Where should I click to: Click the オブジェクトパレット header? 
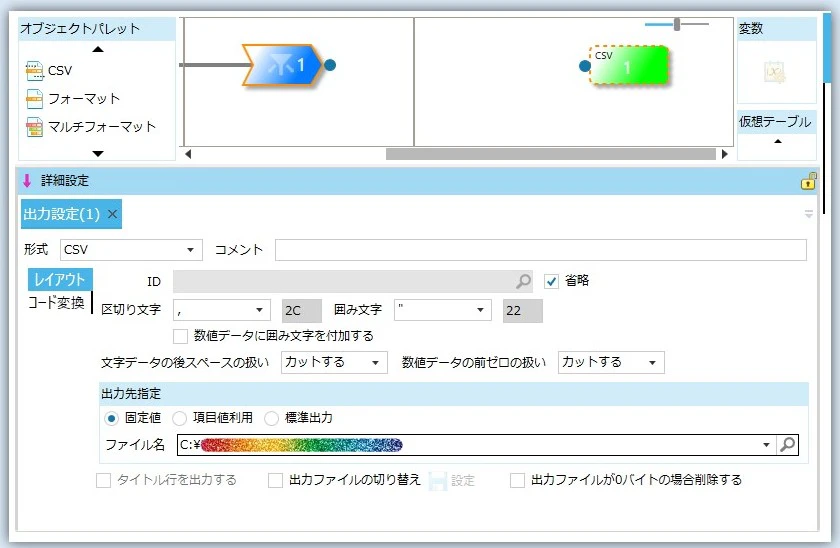pyautogui.click(x=96, y=28)
